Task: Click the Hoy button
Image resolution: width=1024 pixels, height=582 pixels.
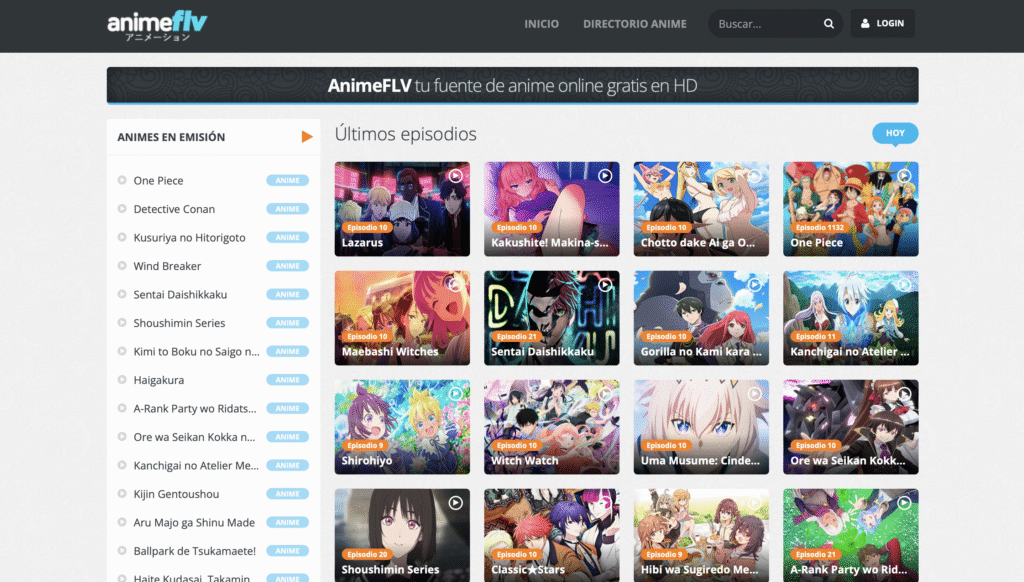Action: 895,133
